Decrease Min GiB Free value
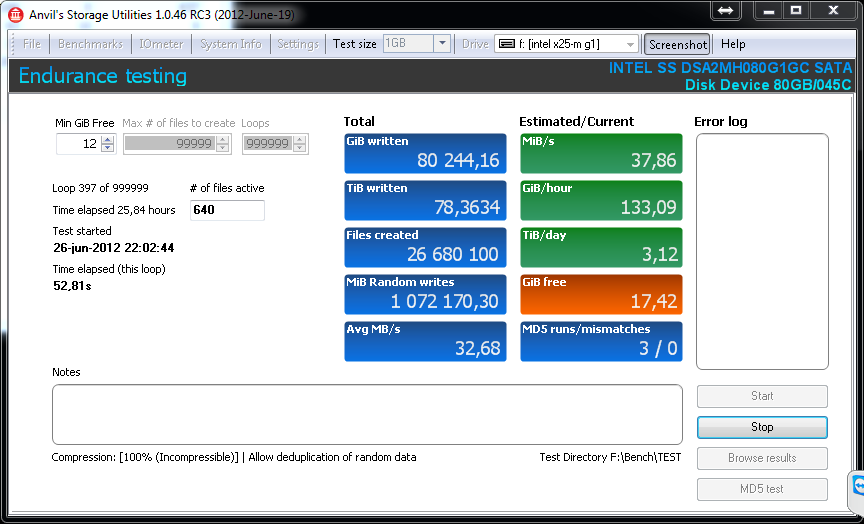This screenshot has width=864, height=524. pos(108,148)
